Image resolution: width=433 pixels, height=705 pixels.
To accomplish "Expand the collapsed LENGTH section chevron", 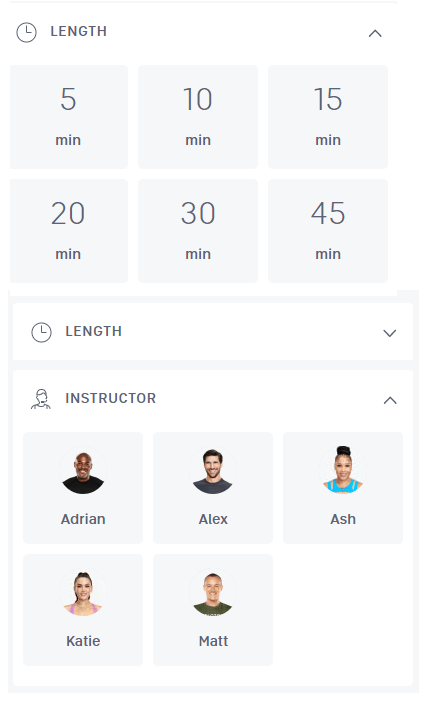I will click(389, 333).
